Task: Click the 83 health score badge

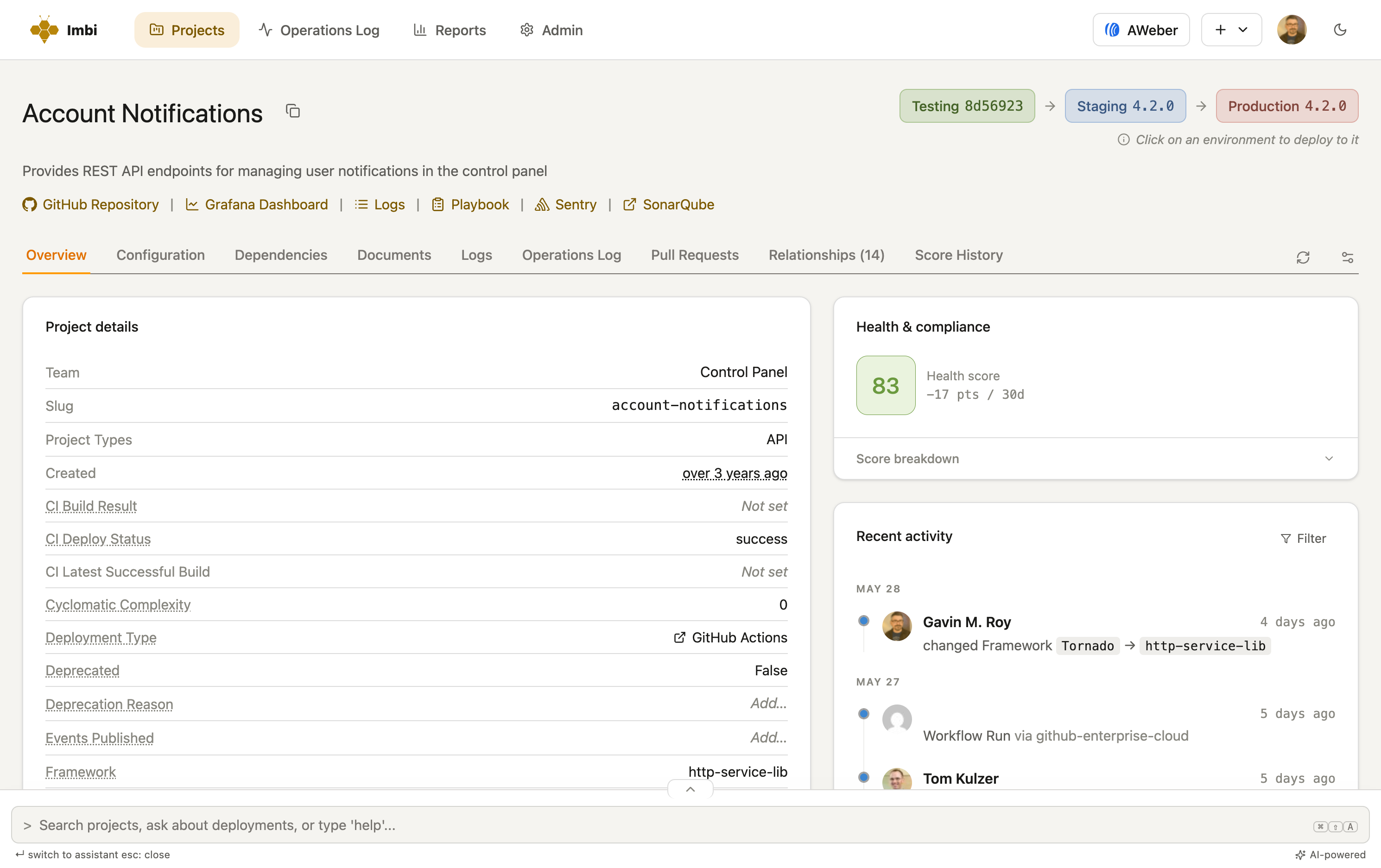Action: (x=886, y=385)
